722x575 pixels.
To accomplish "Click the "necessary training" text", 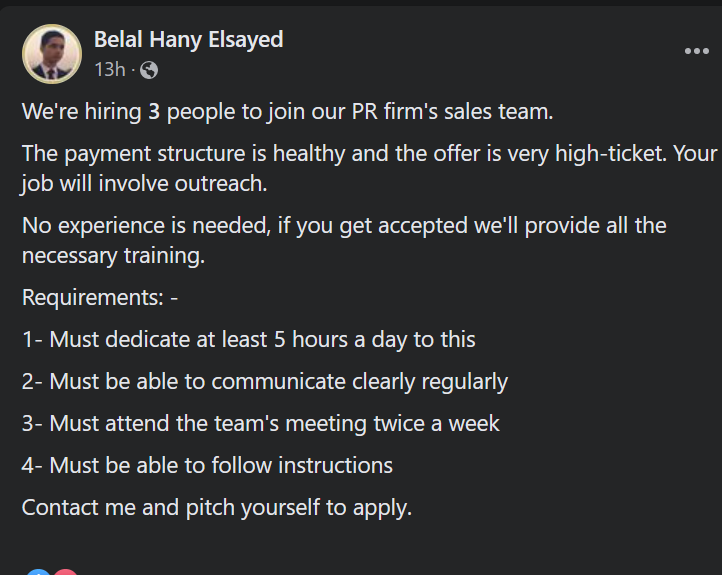I will pyautogui.click(x=112, y=255).
